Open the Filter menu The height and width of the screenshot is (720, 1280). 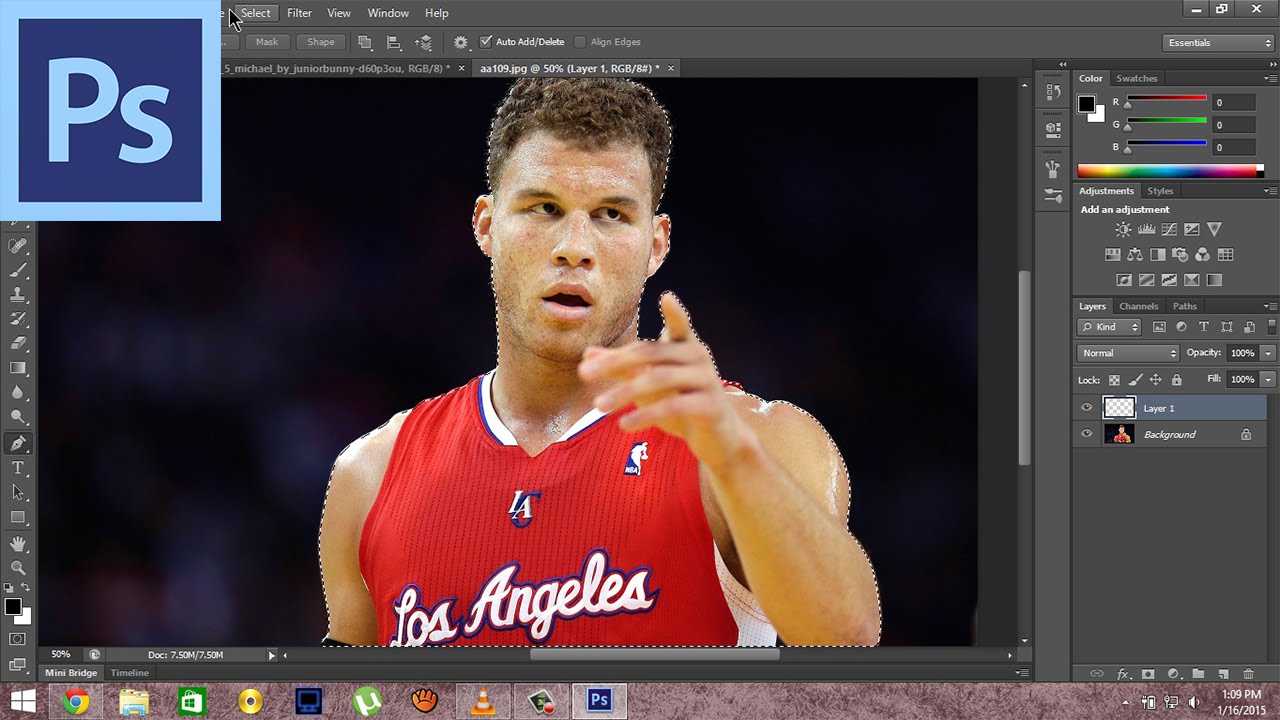299,13
